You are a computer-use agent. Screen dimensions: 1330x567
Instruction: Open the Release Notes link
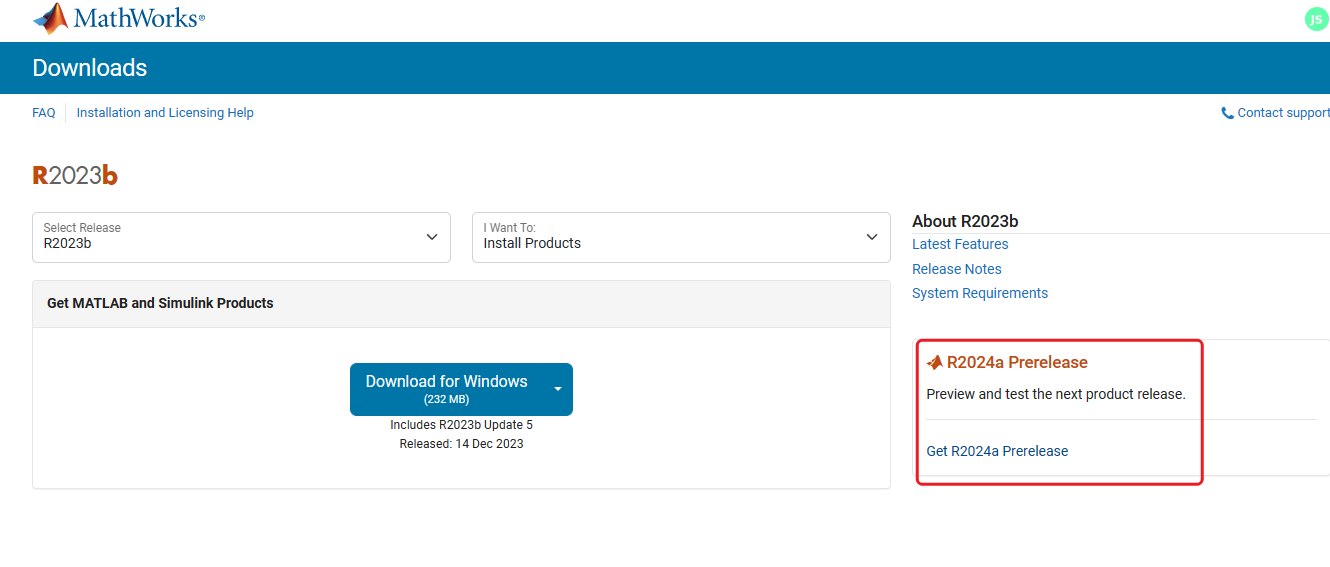click(x=957, y=269)
